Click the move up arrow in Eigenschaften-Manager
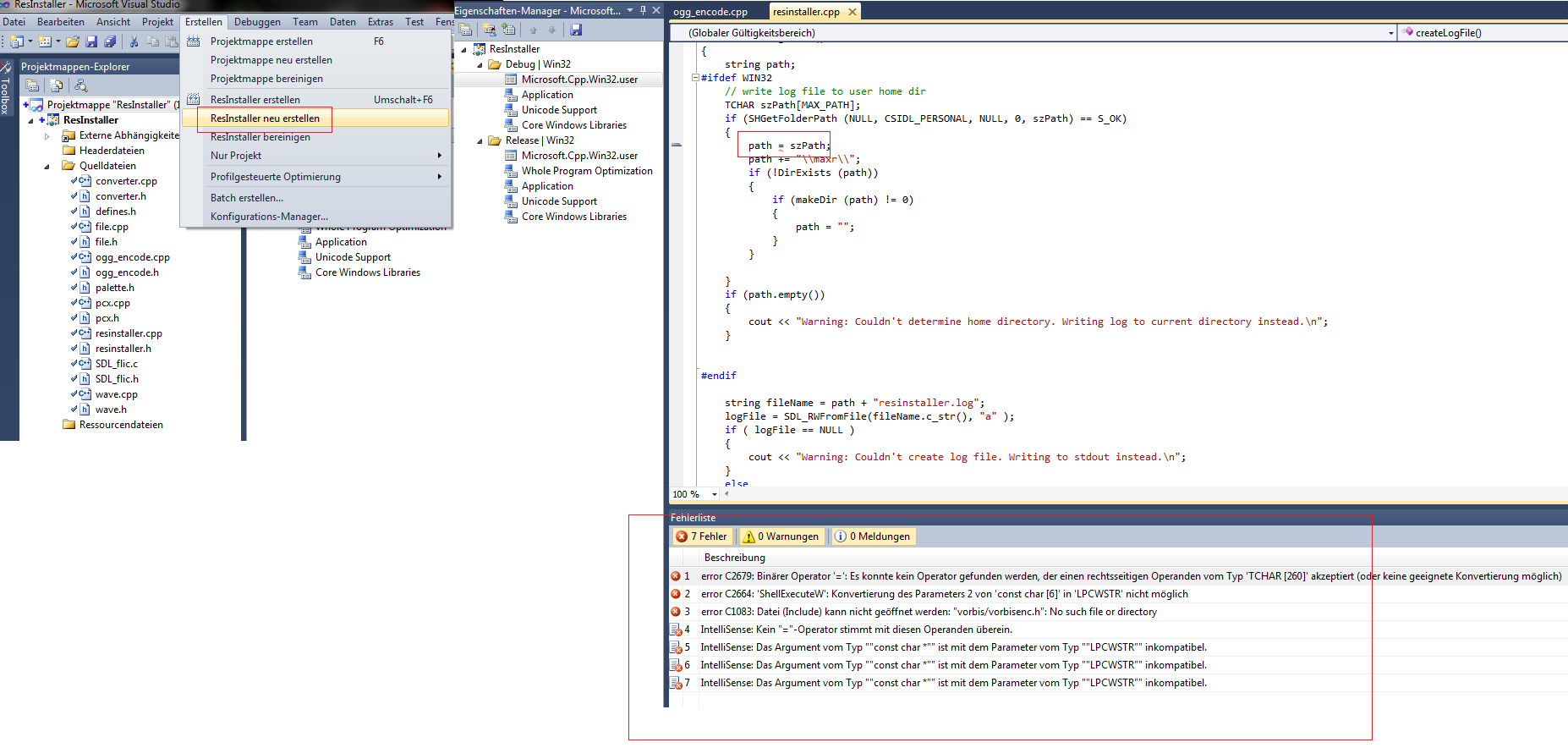This screenshot has width=1568, height=748. 534,30
